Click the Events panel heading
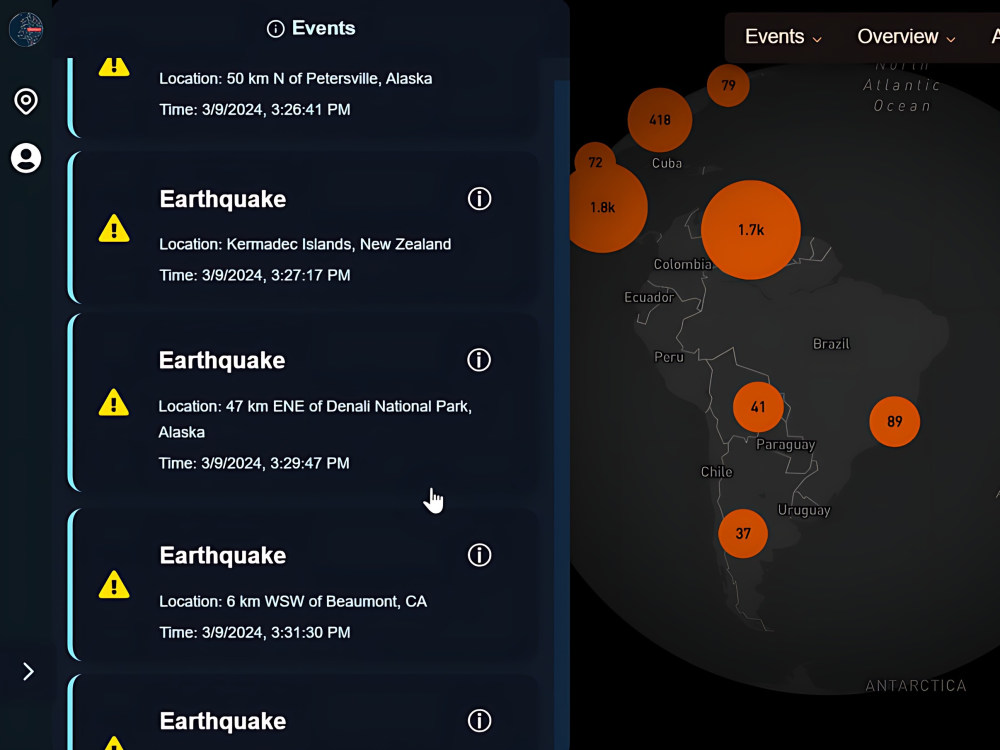The height and width of the screenshot is (750, 1000). point(323,29)
